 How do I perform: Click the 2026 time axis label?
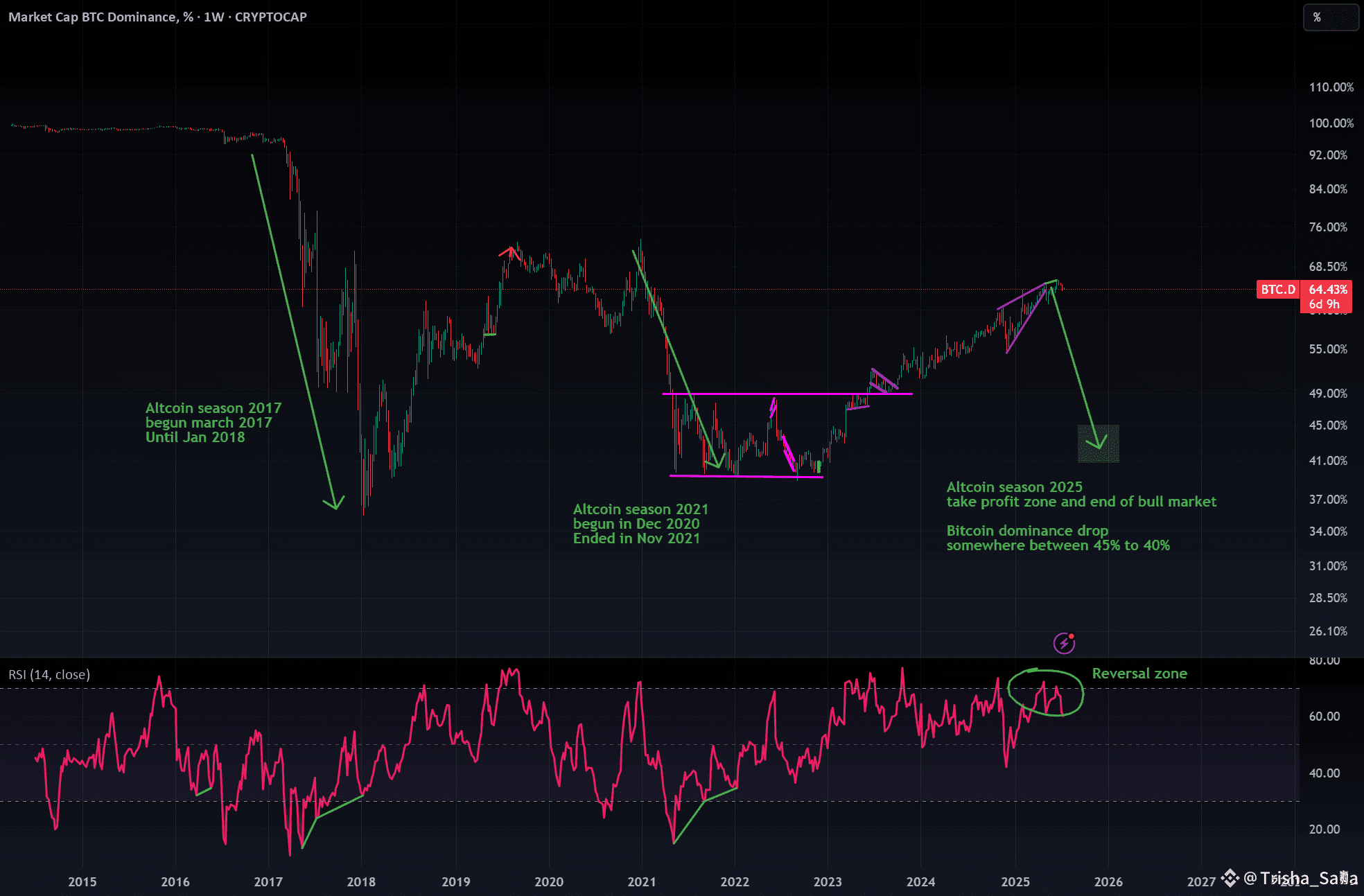coord(1108,882)
